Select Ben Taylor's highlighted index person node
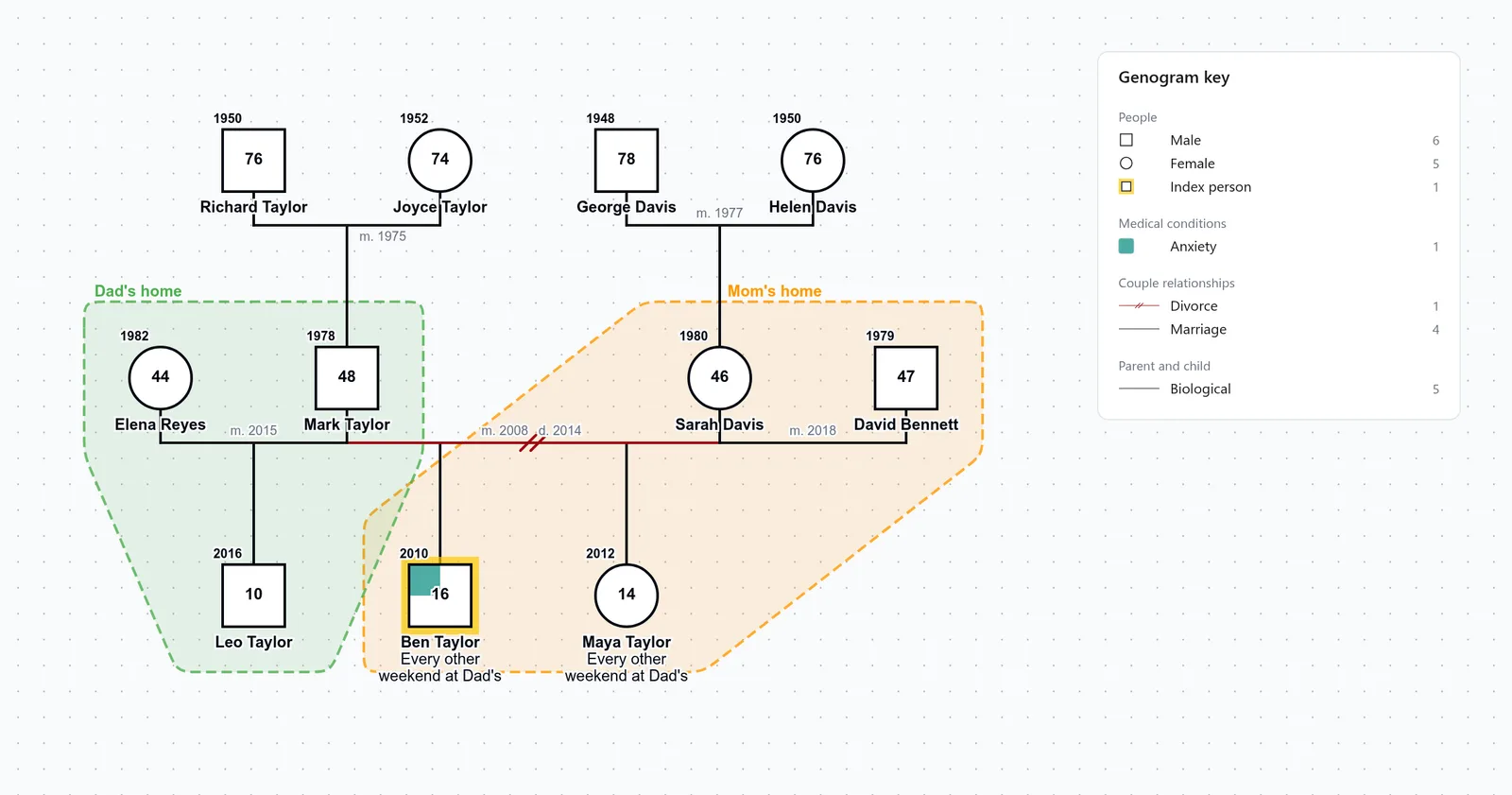 439,595
